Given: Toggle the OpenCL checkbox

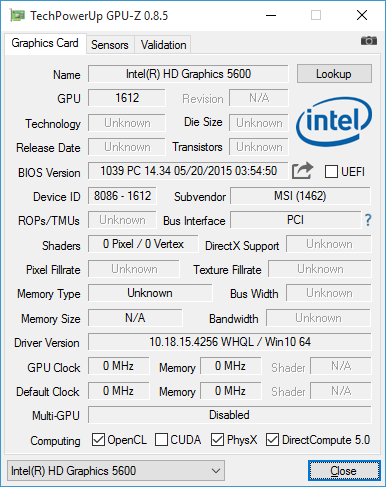Looking at the screenshot, I should pyautogui.click(x=98, y=440).
